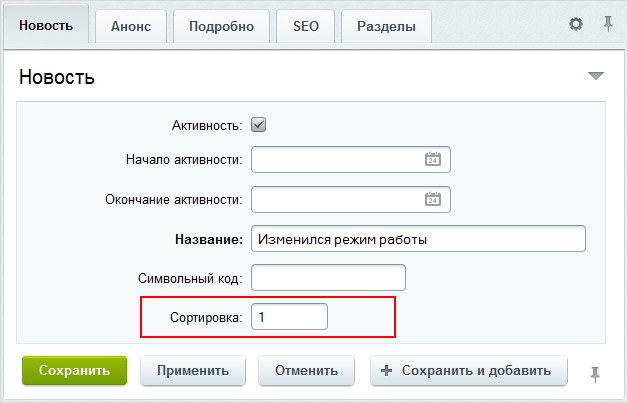Click the Начало активности date field

[x=335, y=160]
